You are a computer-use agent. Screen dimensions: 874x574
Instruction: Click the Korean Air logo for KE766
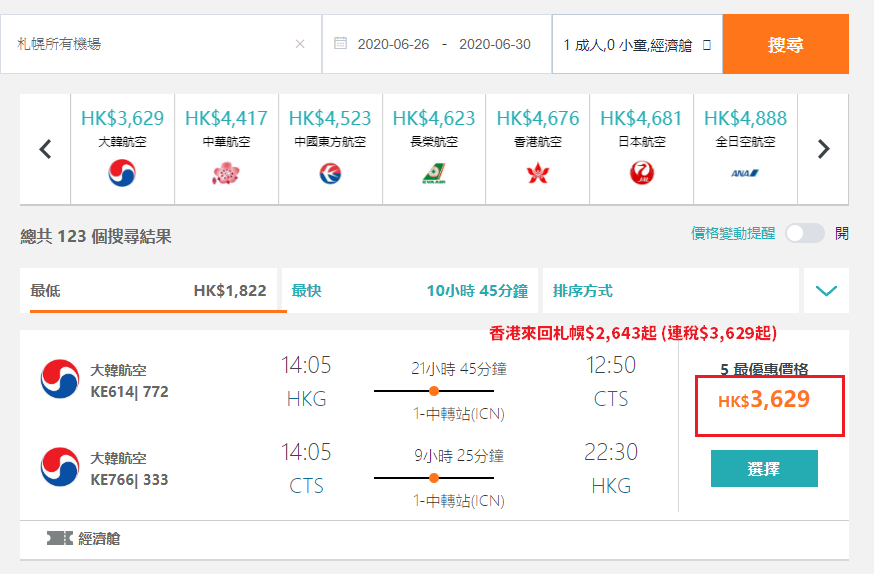[x=60, y=466]
